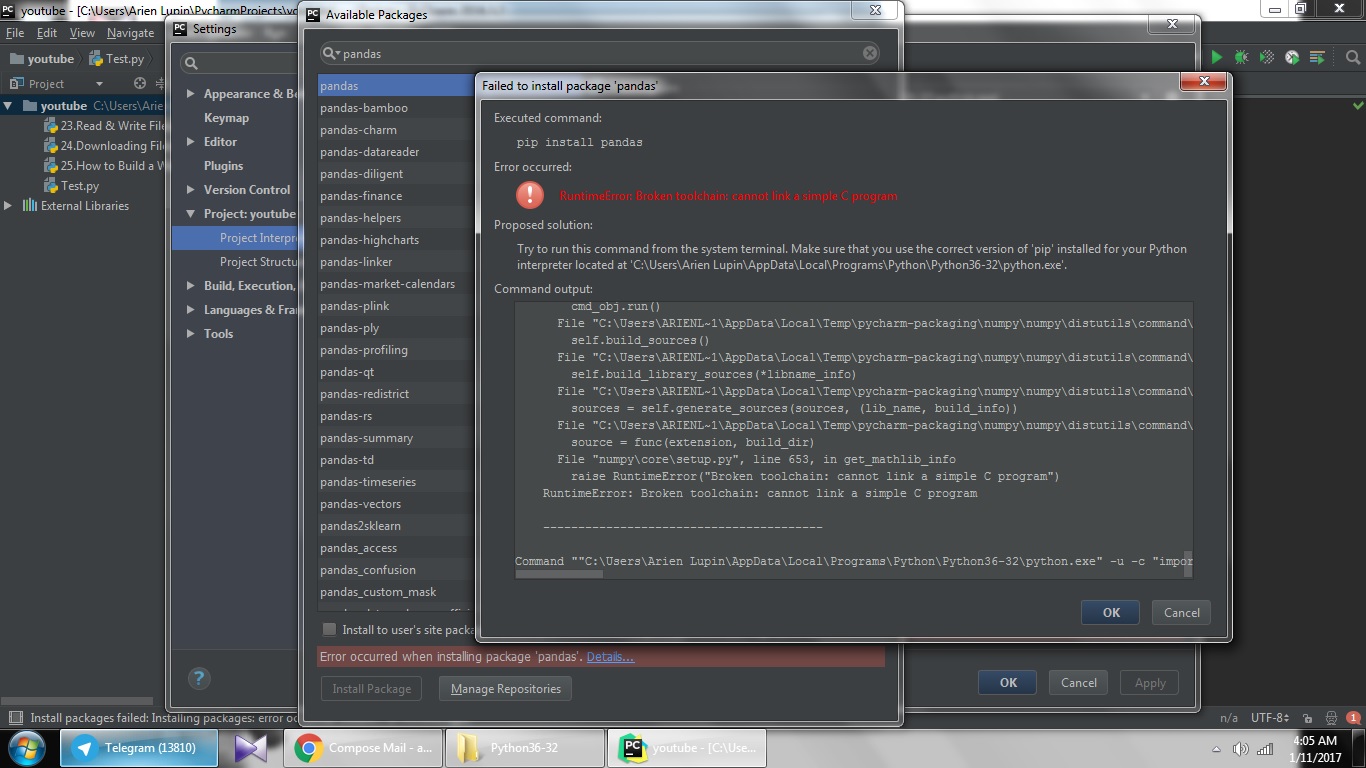Click the volume speaker icon in system tray
The width and height of the screenshot is (1366, 768).
tap(1241, 748)
